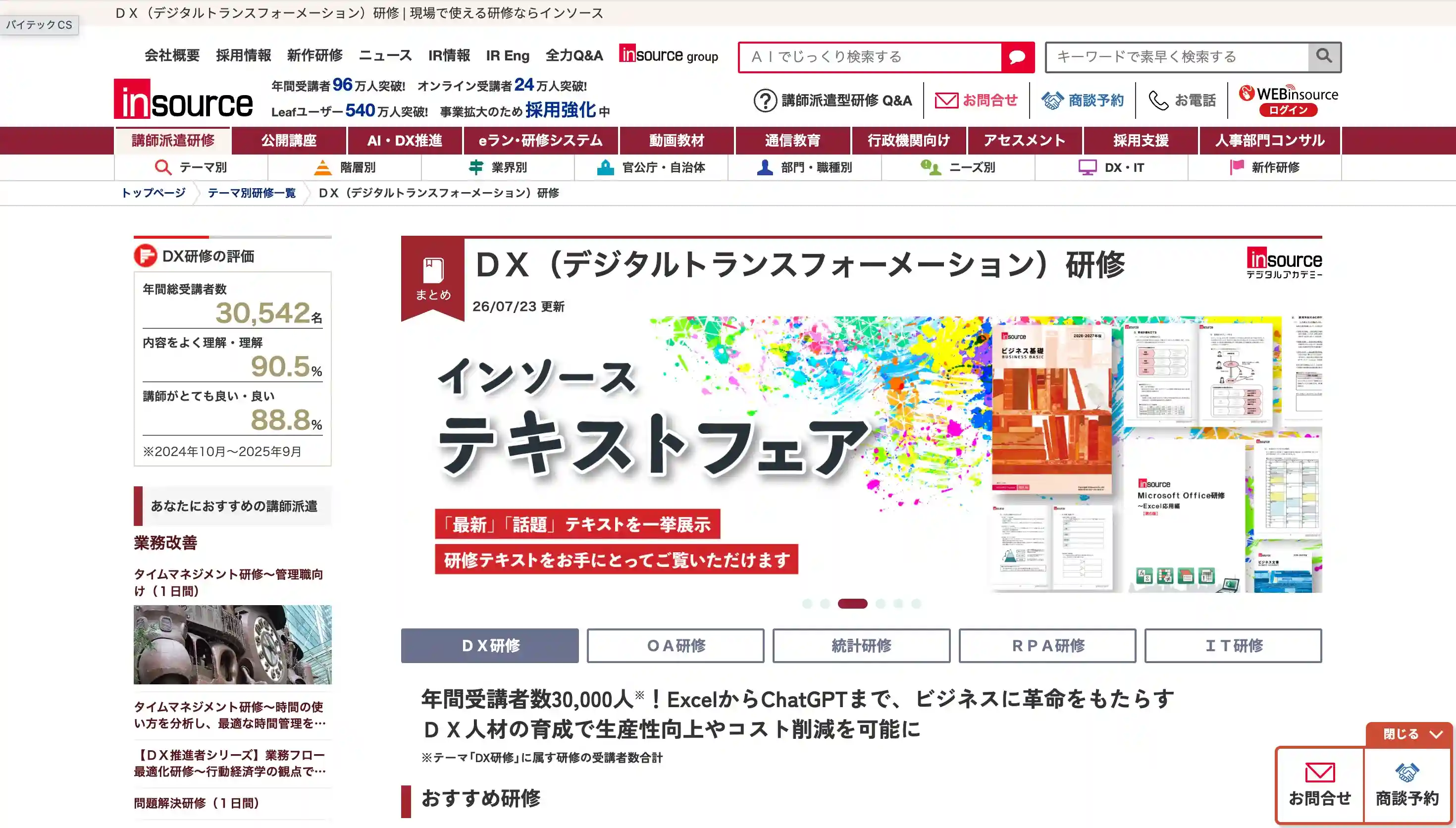
Task: Select the OA研修 category button
Action: [676, 645]
